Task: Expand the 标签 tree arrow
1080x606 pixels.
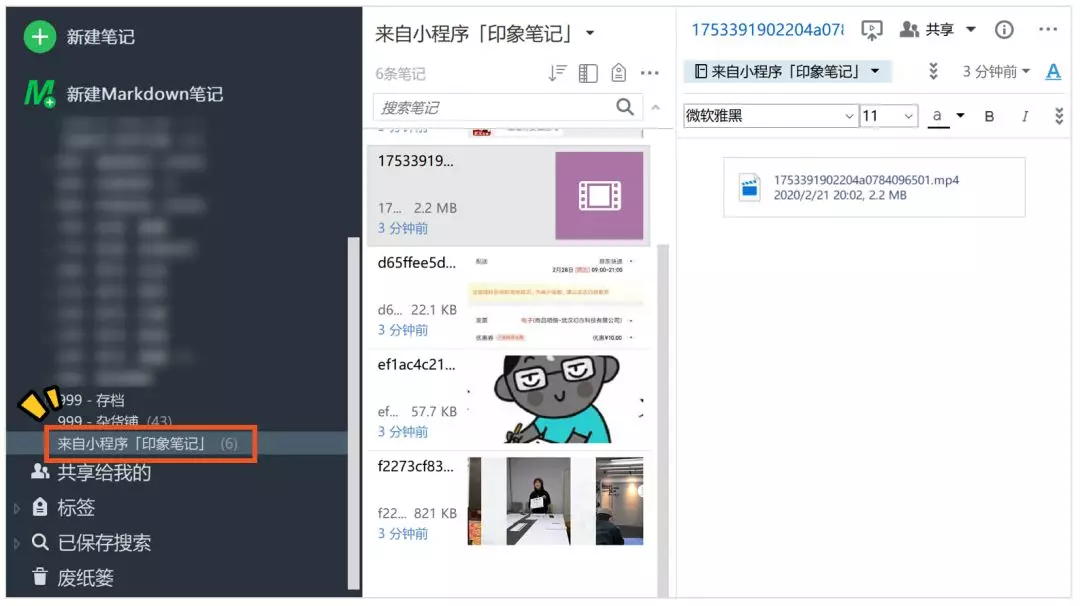Action: click(17, 508)
